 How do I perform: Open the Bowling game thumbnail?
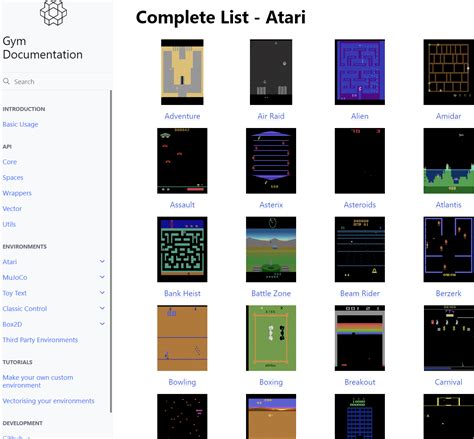tap(182, 338)
